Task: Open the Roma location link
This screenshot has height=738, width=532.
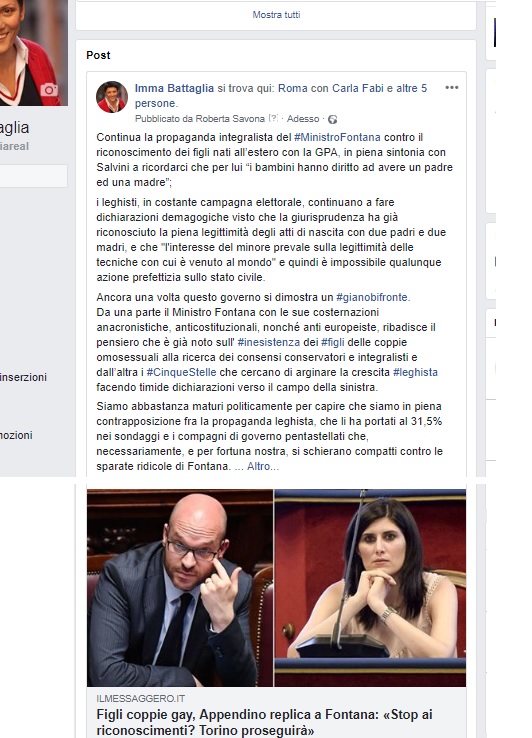Action: (292, 88)
